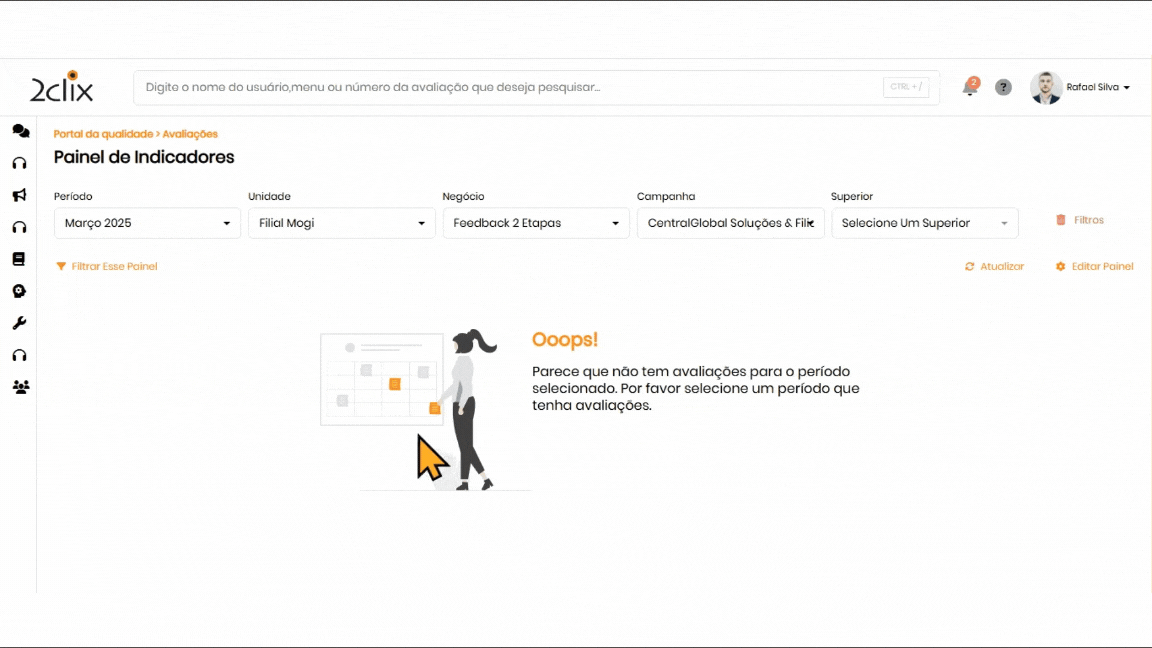The image size is (1152, 648).
Task: Select the head-with-gear sidebar icon
Action: coord(19,291)
